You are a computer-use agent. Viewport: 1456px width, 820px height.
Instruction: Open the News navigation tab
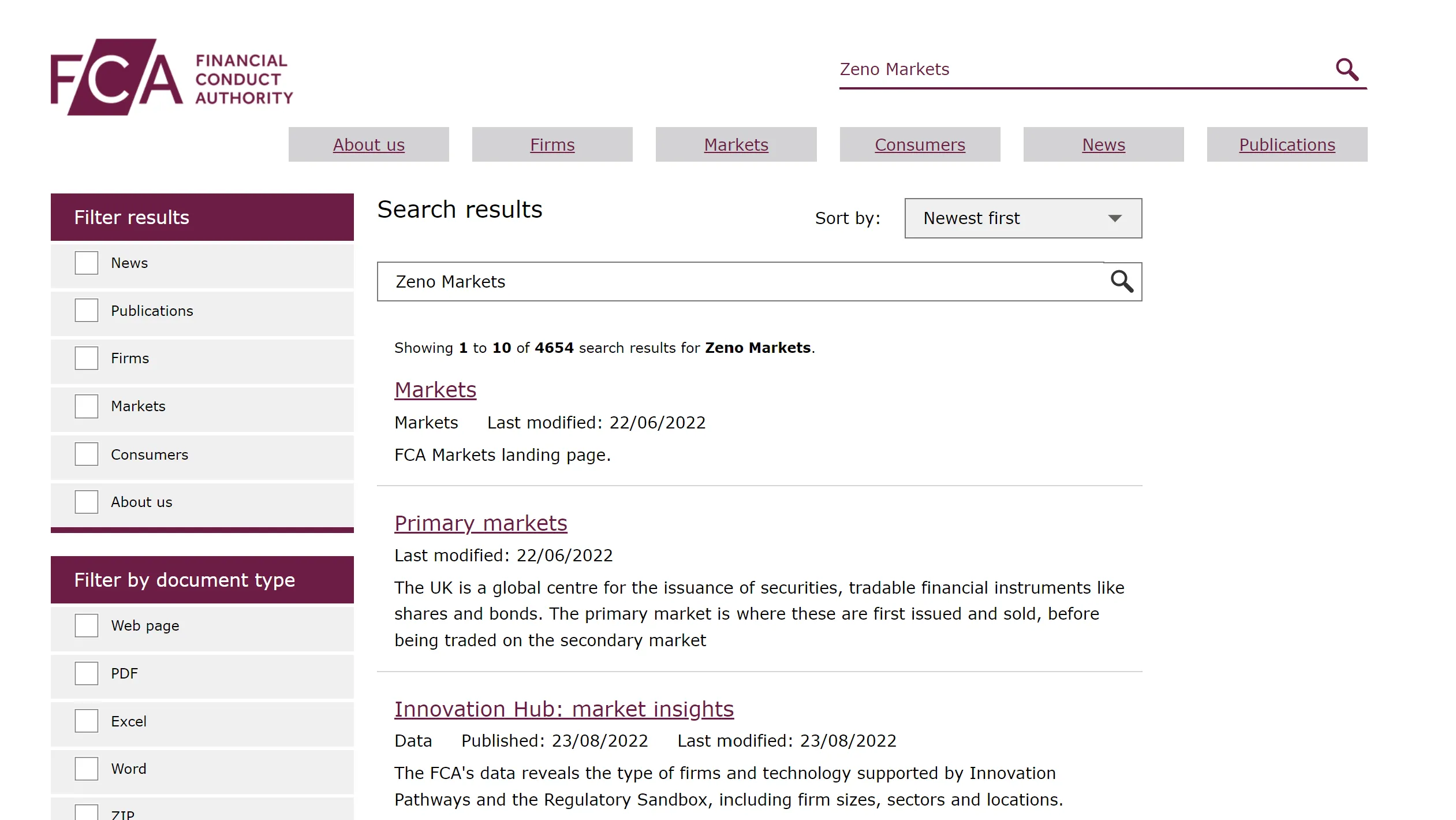1104,144
